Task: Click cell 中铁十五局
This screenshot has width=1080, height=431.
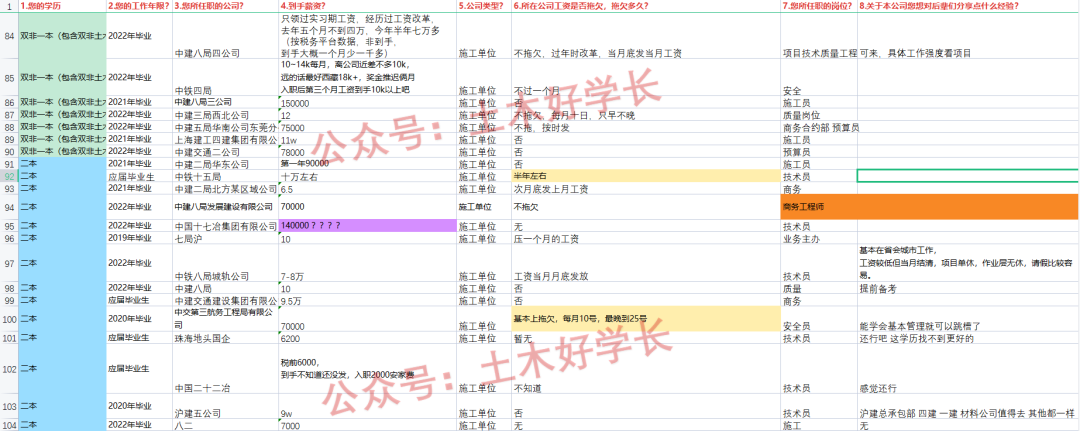Action: [225, 176]
